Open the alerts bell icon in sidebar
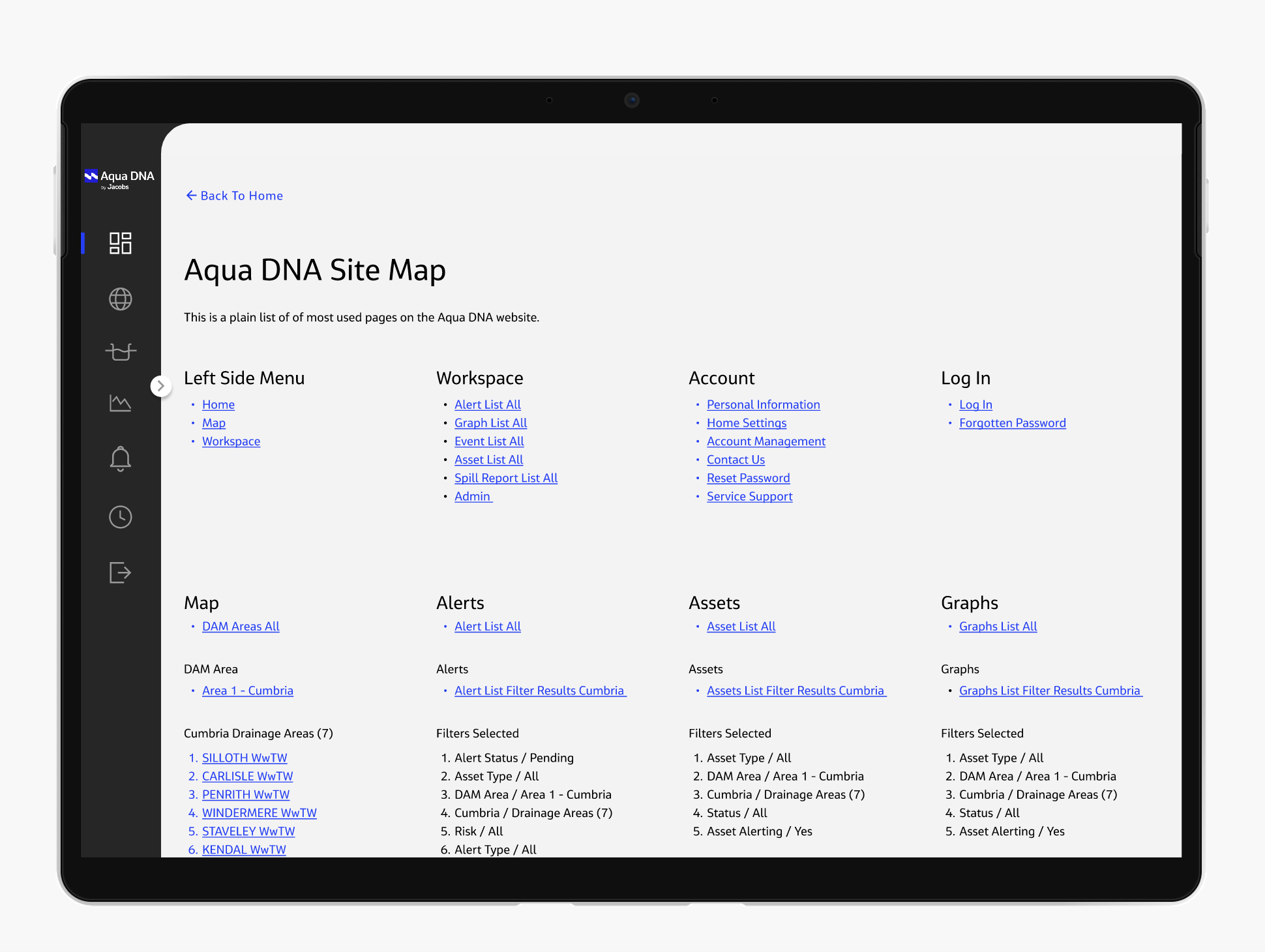 pyautogui.click(x=121, y=459)
